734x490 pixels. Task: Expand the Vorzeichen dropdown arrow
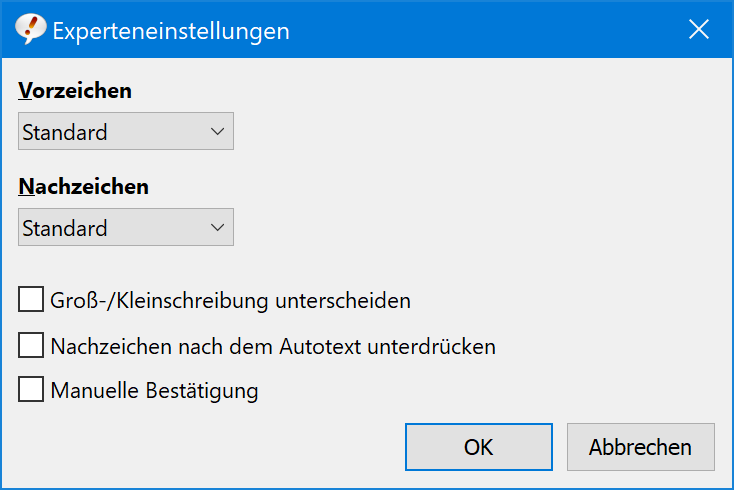[217, 132]
